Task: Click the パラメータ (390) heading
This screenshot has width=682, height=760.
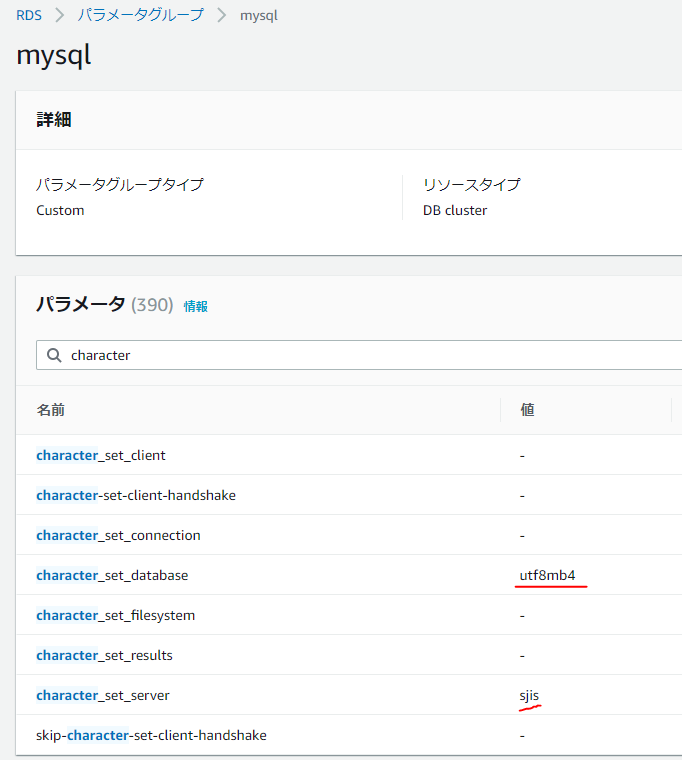Action: (105, 305)
